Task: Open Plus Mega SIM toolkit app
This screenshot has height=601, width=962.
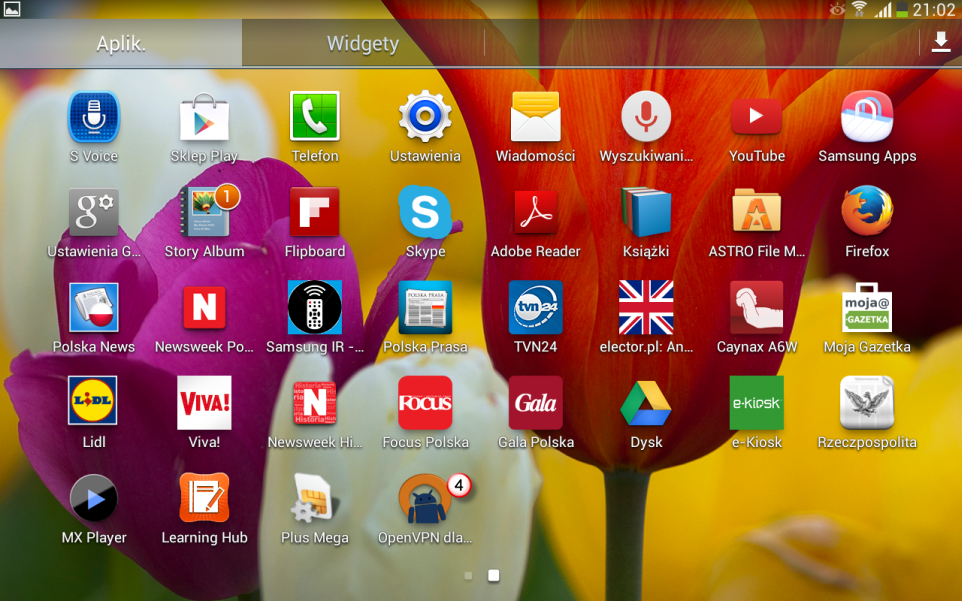Action: point(313,498)
